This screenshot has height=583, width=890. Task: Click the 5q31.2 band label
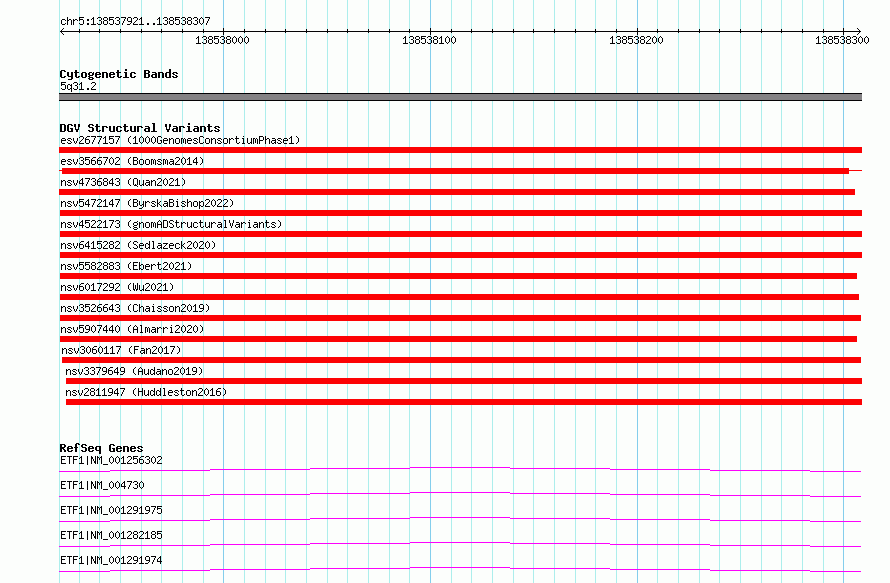78,86
